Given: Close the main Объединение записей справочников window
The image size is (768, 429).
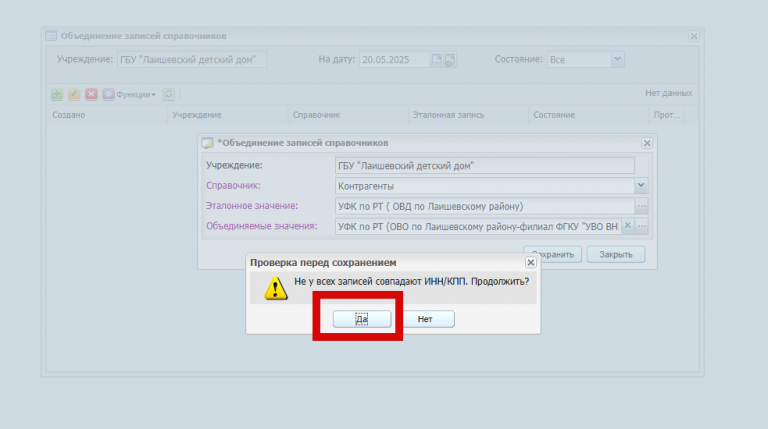Looking at the screenshot, I should (694, 36).
